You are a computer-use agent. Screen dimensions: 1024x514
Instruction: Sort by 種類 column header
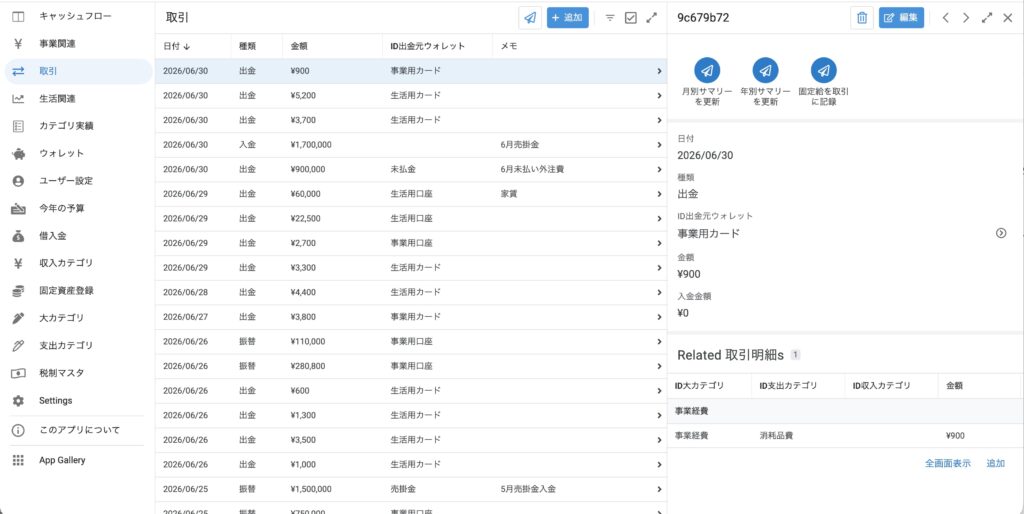[x=248, y=46]
